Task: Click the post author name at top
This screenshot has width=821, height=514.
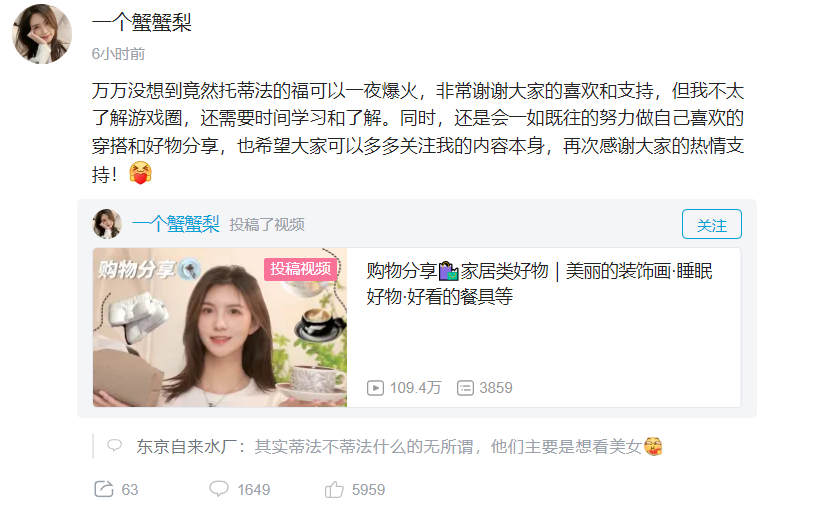Action: pyautogui.click(x=141, y=23)
